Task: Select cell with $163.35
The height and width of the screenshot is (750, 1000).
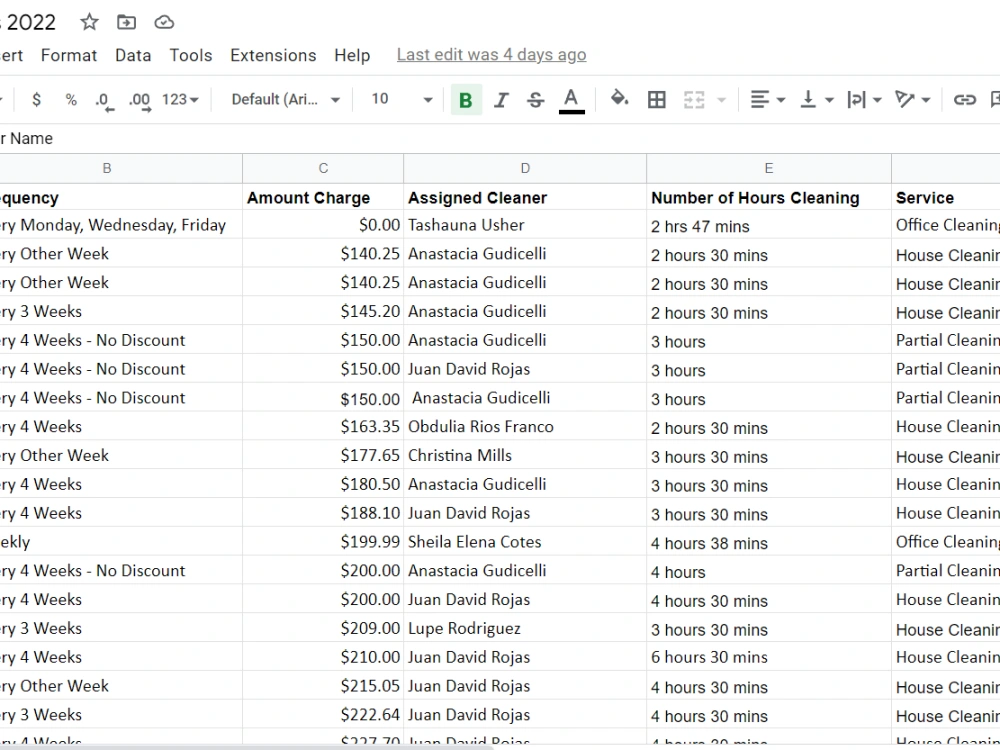Action: click(323, 427)
